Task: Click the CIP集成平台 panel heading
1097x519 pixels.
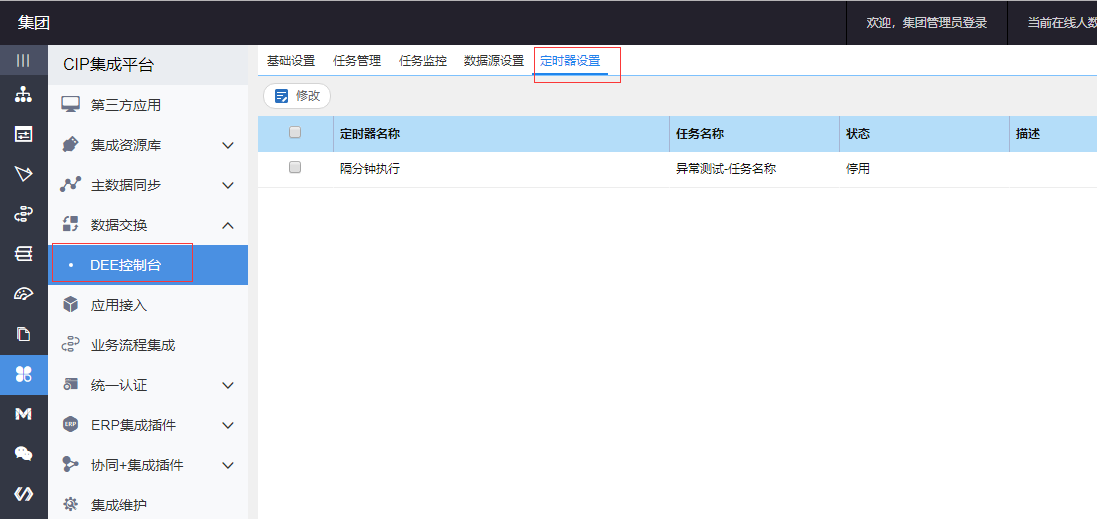Action: tap(108, 65)
